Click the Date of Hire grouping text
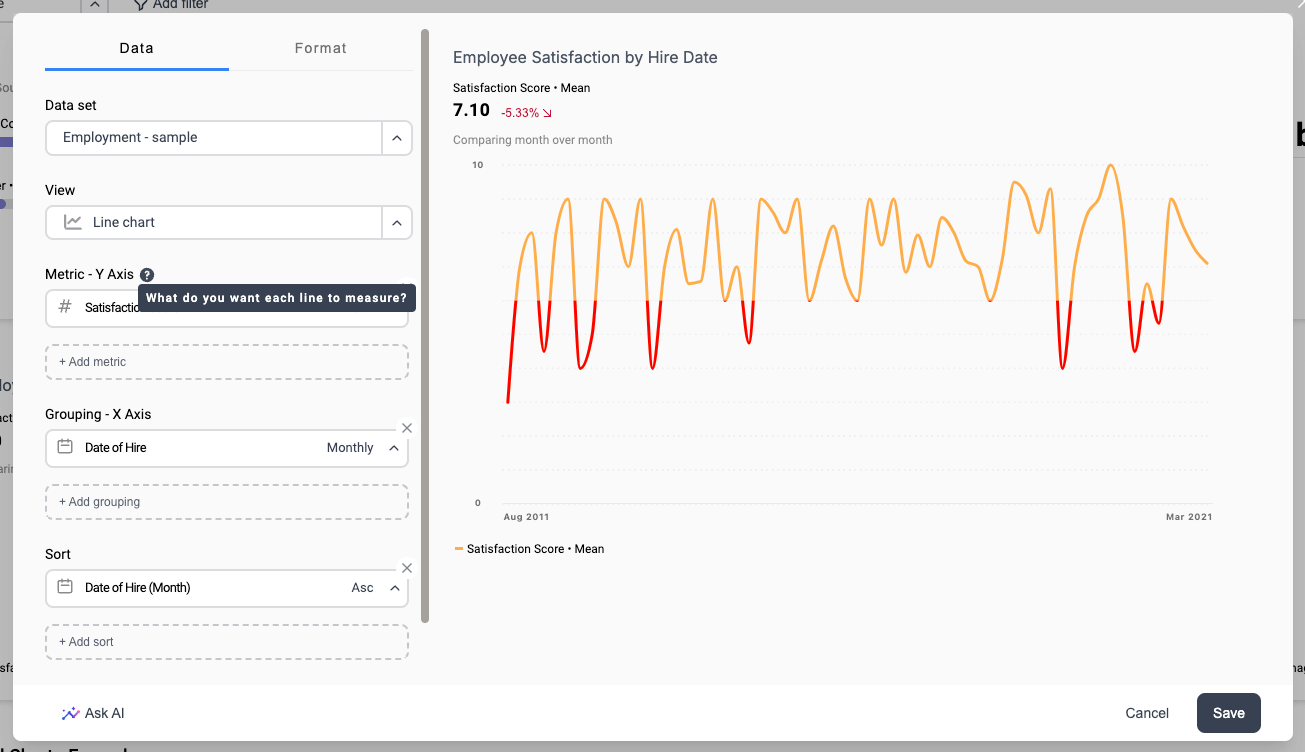 point(115,448)
